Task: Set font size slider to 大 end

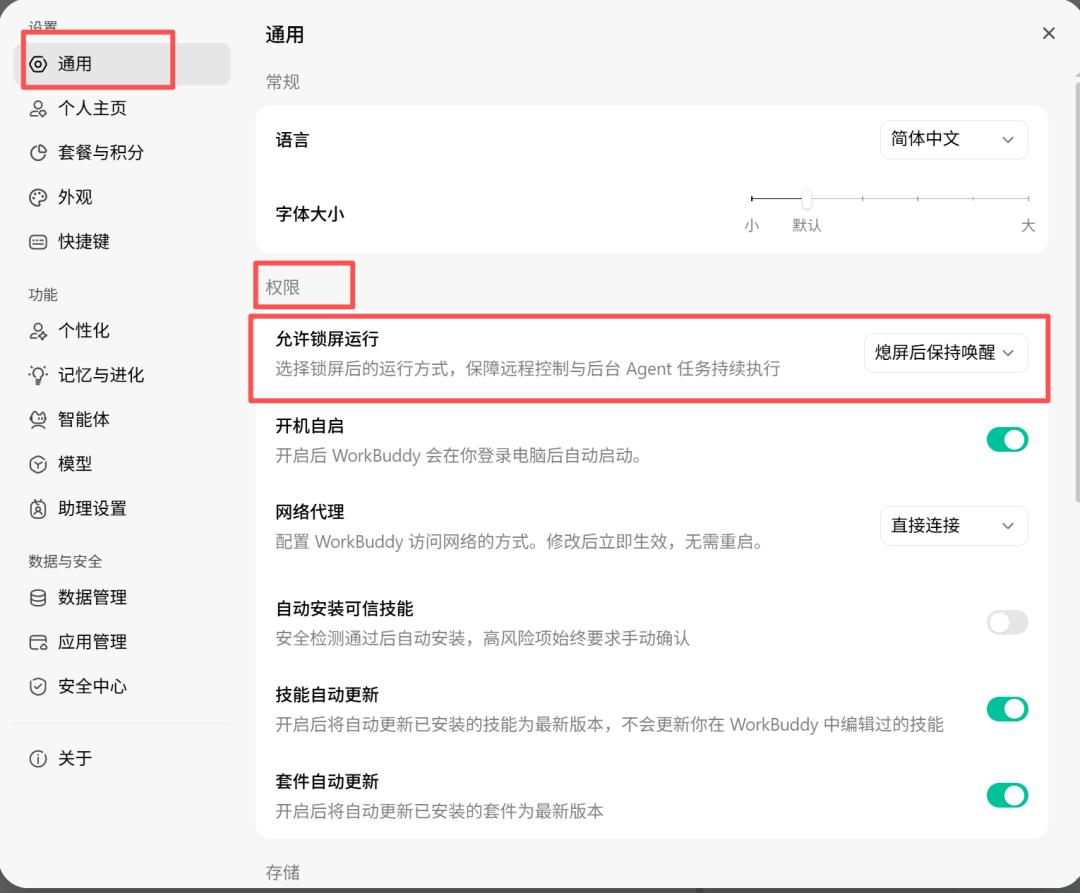Action: pyautogui.click(x=1028, y=198)
